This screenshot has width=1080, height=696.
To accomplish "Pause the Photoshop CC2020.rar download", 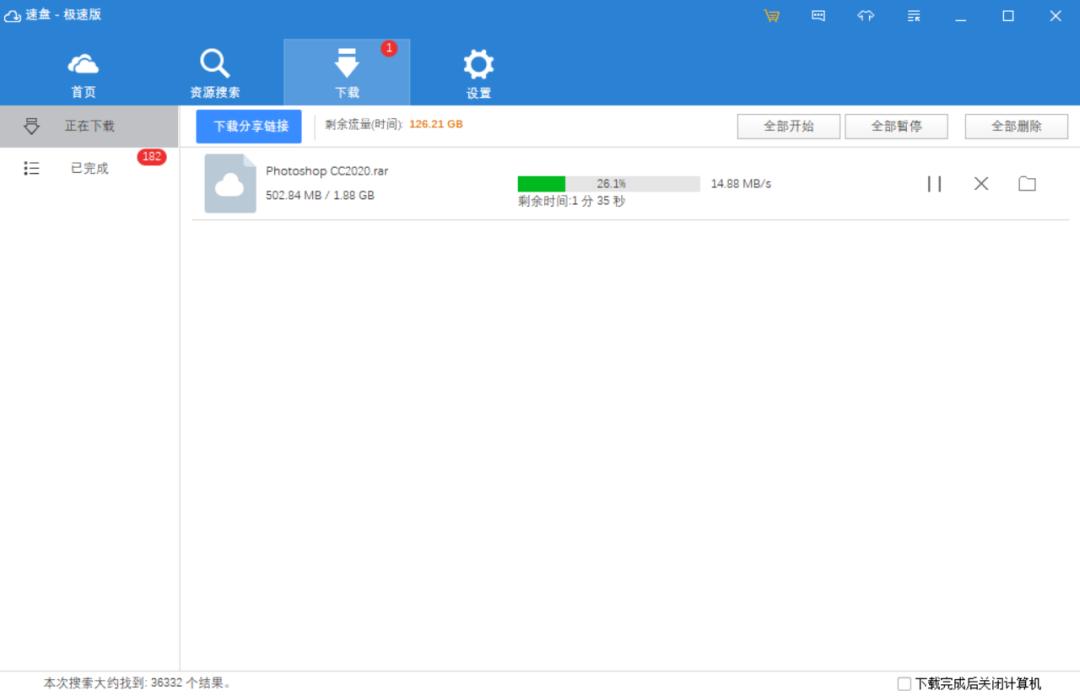I will click(x=934, y=183).
